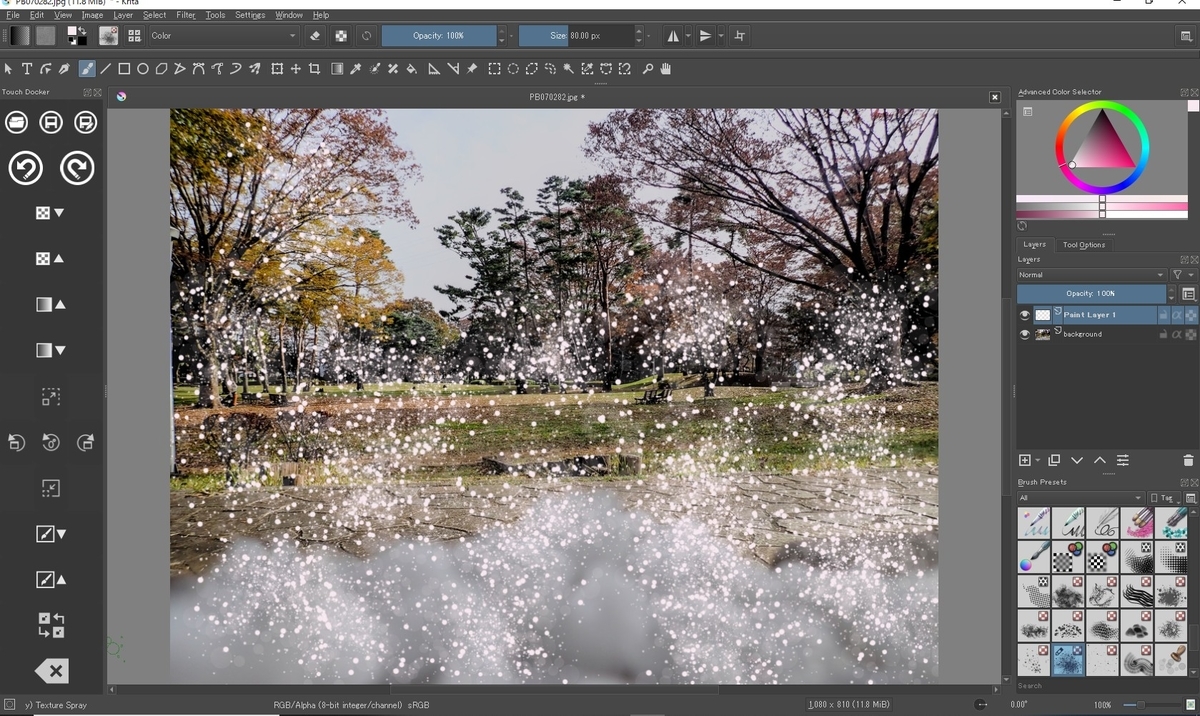Select the Color Picker eyedropper tool

356,69
